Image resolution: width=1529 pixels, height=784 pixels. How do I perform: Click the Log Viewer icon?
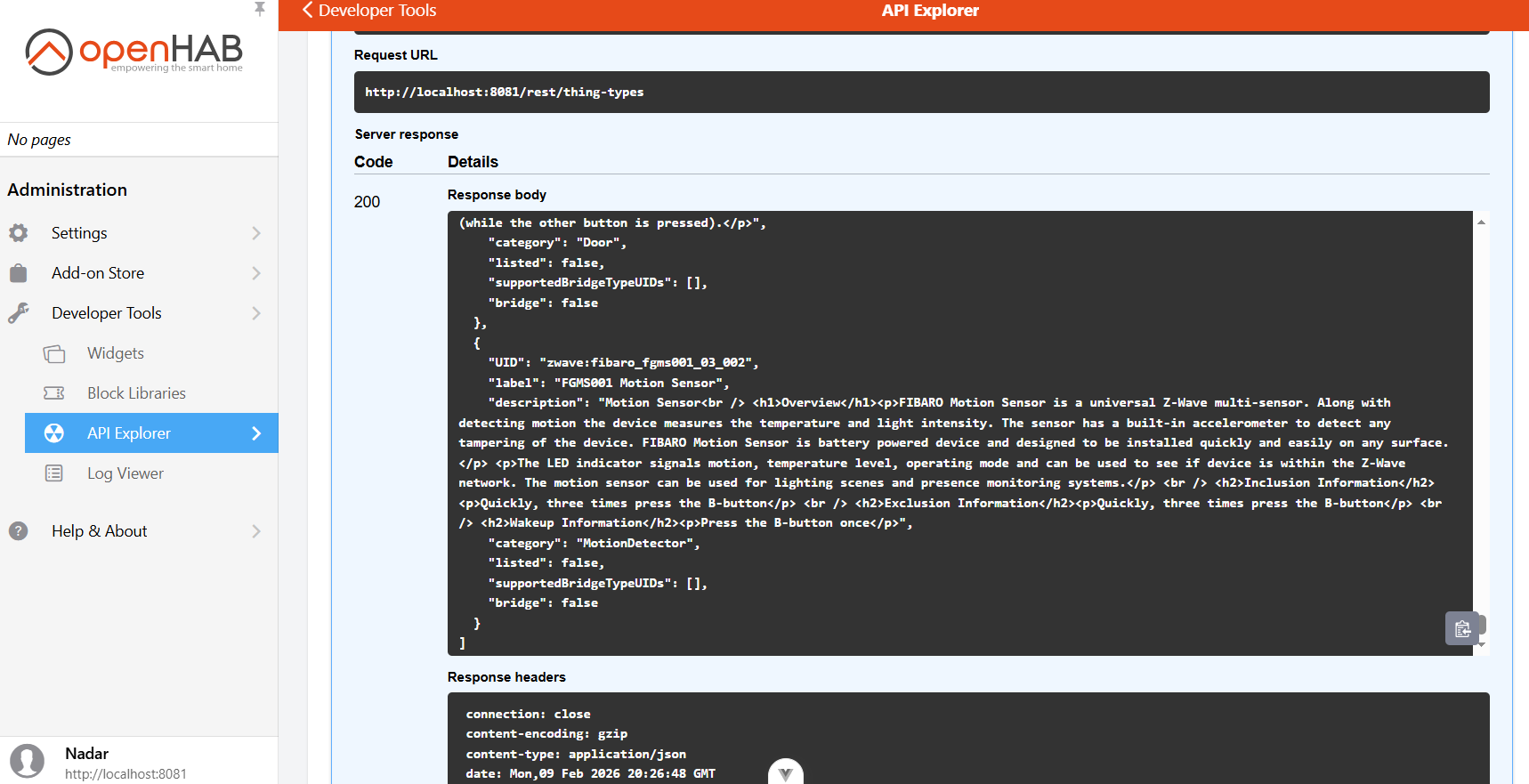pyautogui.click(x=54, y=473)
